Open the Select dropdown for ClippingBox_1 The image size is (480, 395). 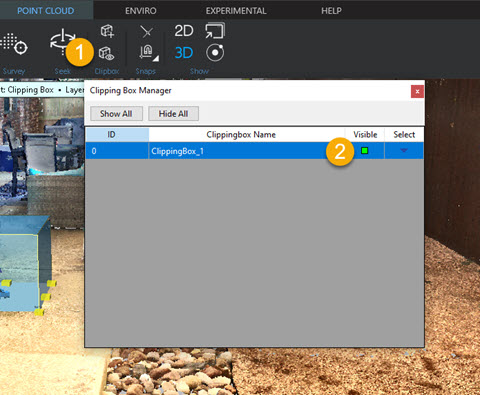pyautogui.click(x=404, y=150)
